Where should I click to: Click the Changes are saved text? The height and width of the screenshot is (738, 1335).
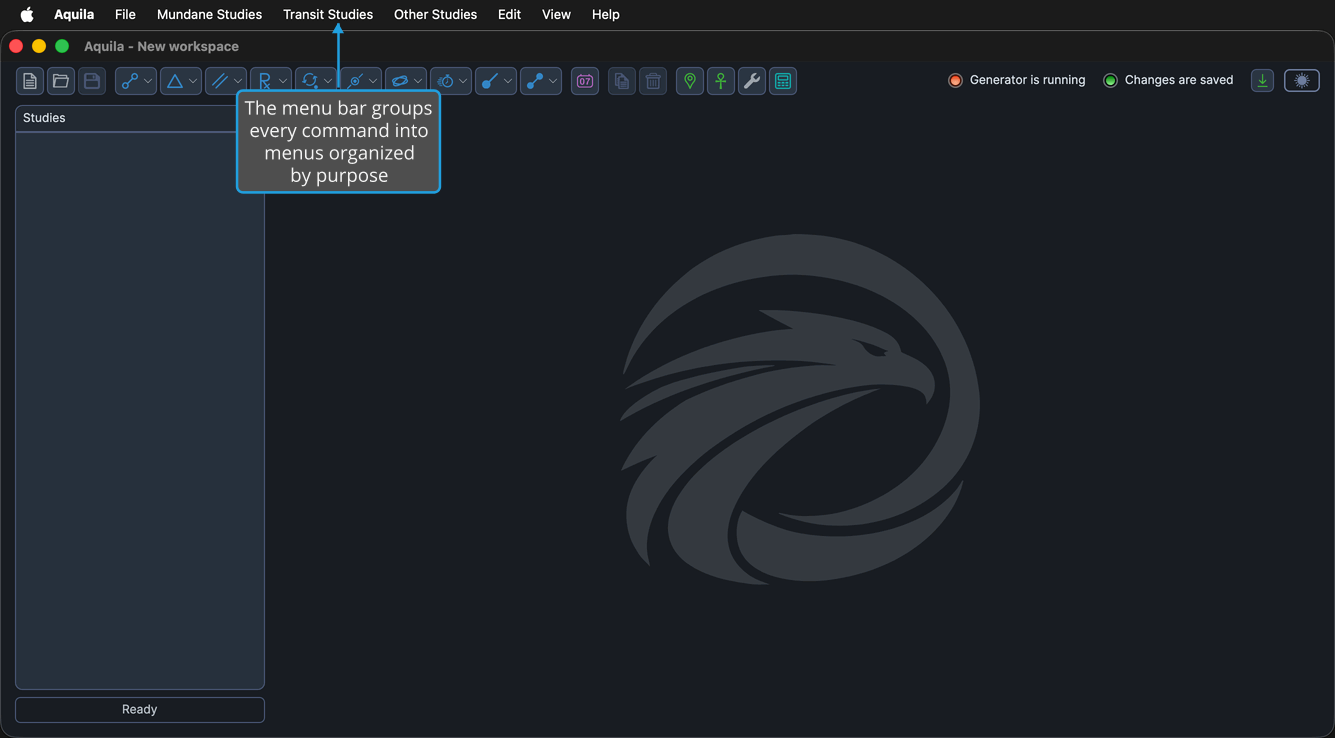pyautogui.click(x=1179, y=80)
